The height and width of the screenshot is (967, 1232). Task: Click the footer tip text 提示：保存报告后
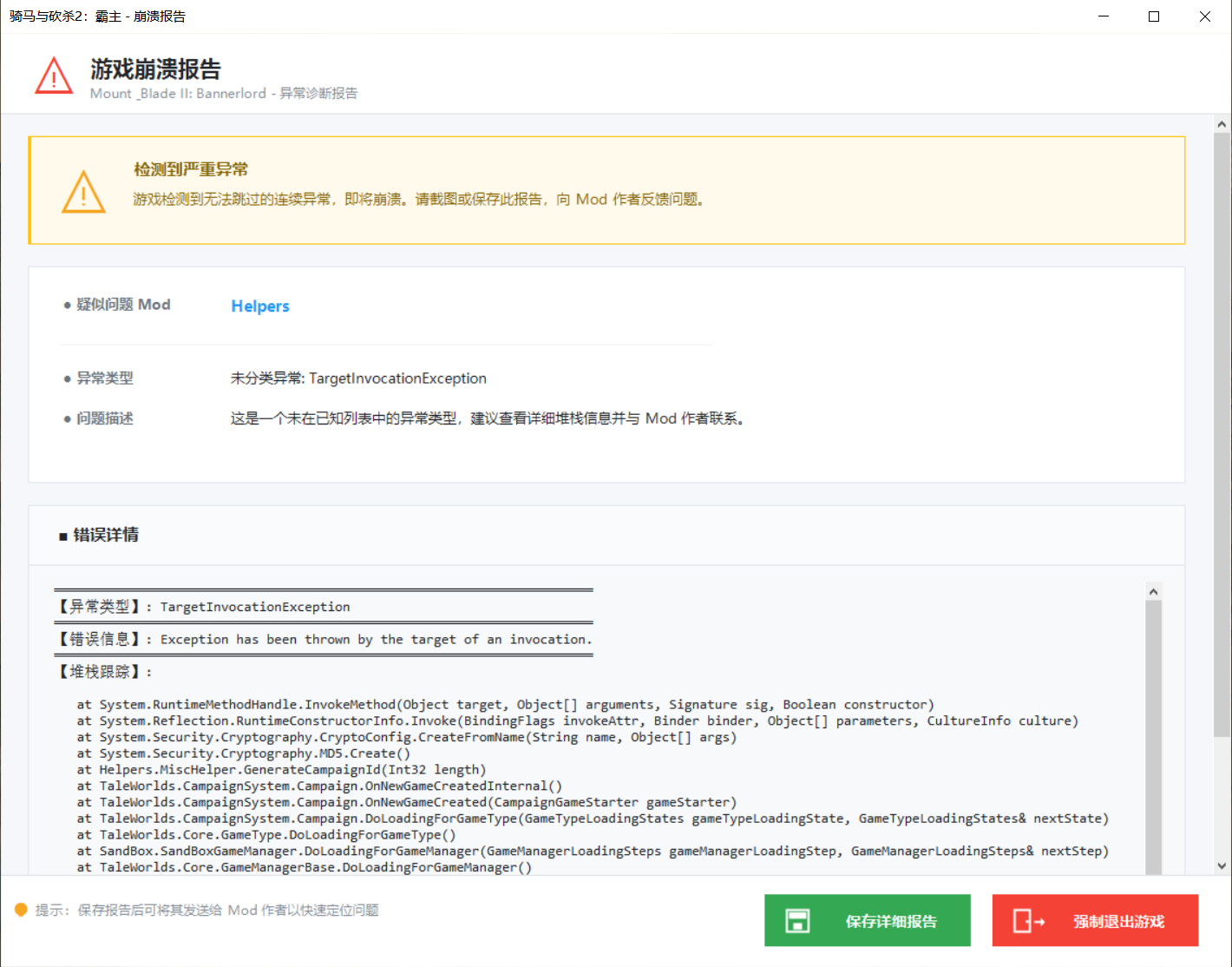point(206,910)
